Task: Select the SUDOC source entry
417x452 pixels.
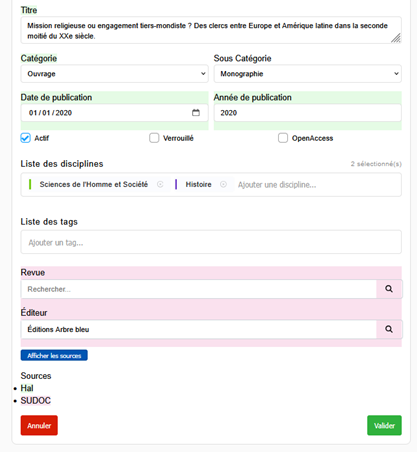Action: tap(36, 400)
